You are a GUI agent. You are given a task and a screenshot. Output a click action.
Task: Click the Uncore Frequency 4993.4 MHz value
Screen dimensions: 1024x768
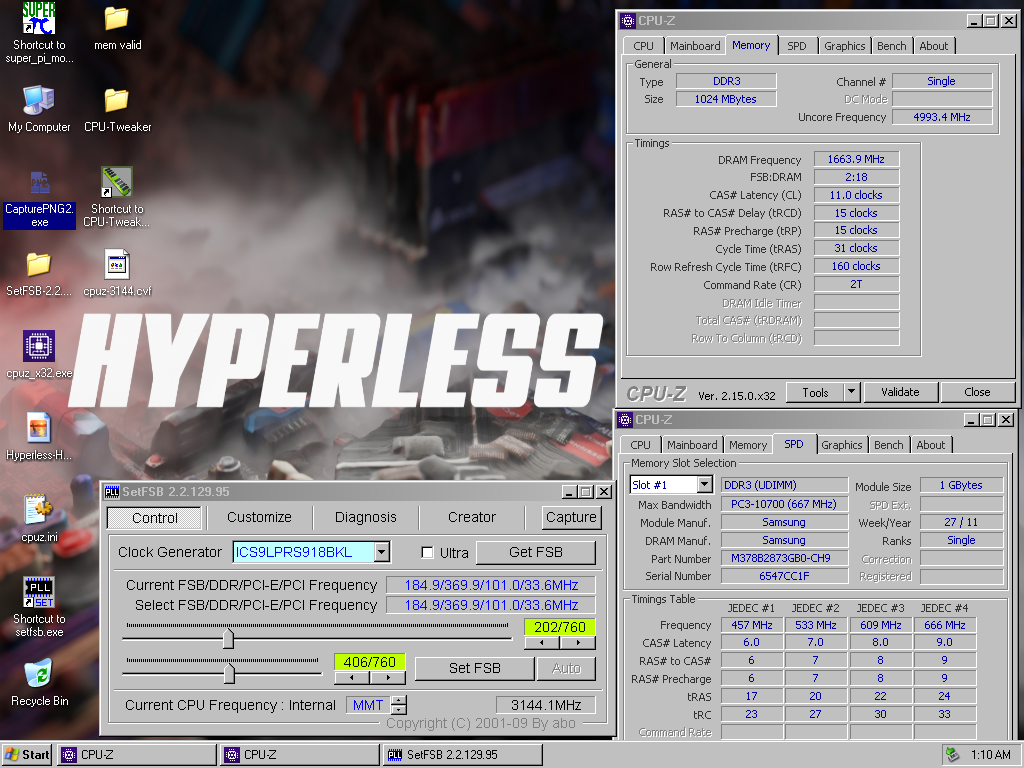pos(942,117)
